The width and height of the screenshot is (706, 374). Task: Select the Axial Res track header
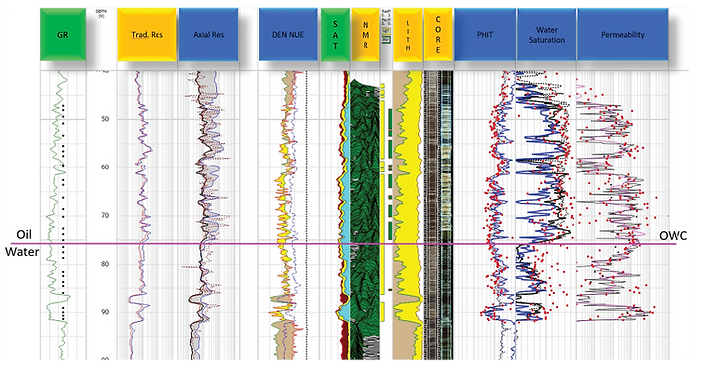tap(208, 35)
